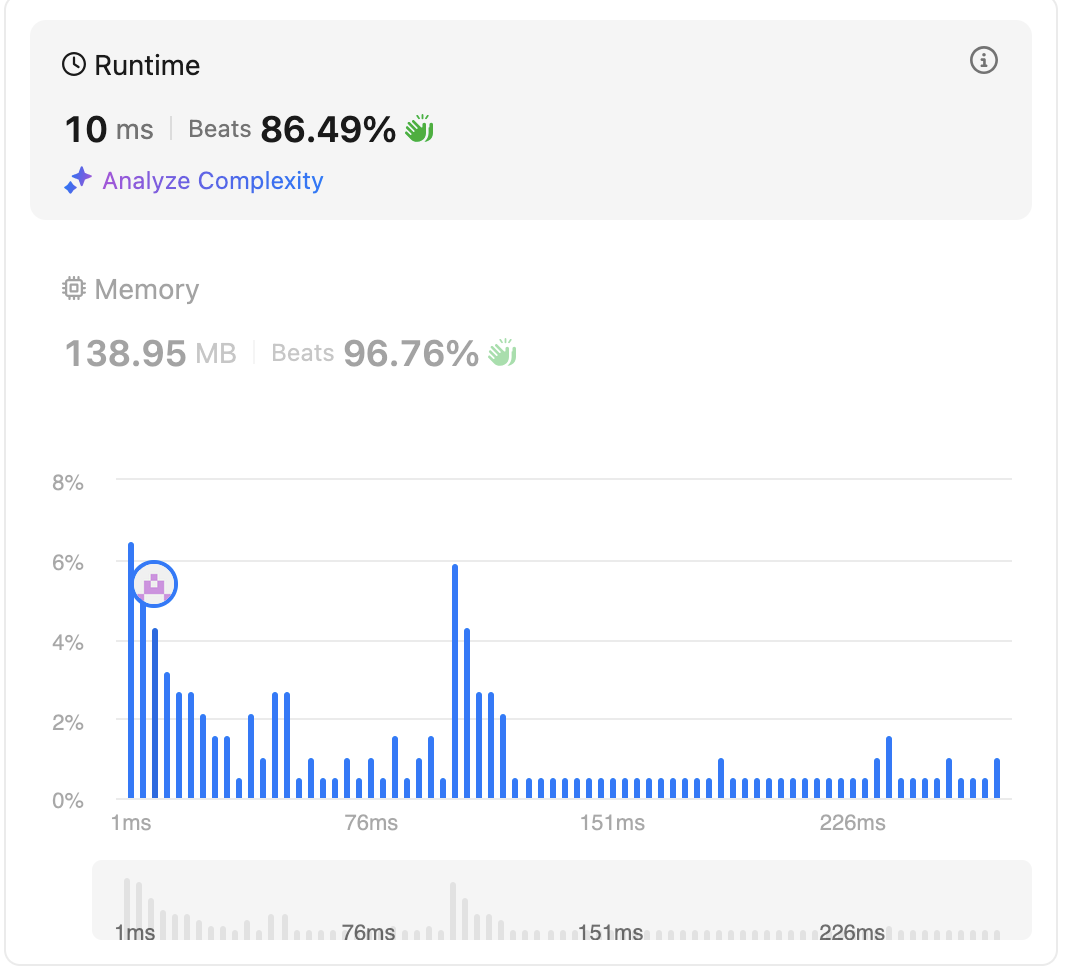
Task: Select the tall bar reaching nearly 6% mid-chart
Action: [x=455, y=682]
